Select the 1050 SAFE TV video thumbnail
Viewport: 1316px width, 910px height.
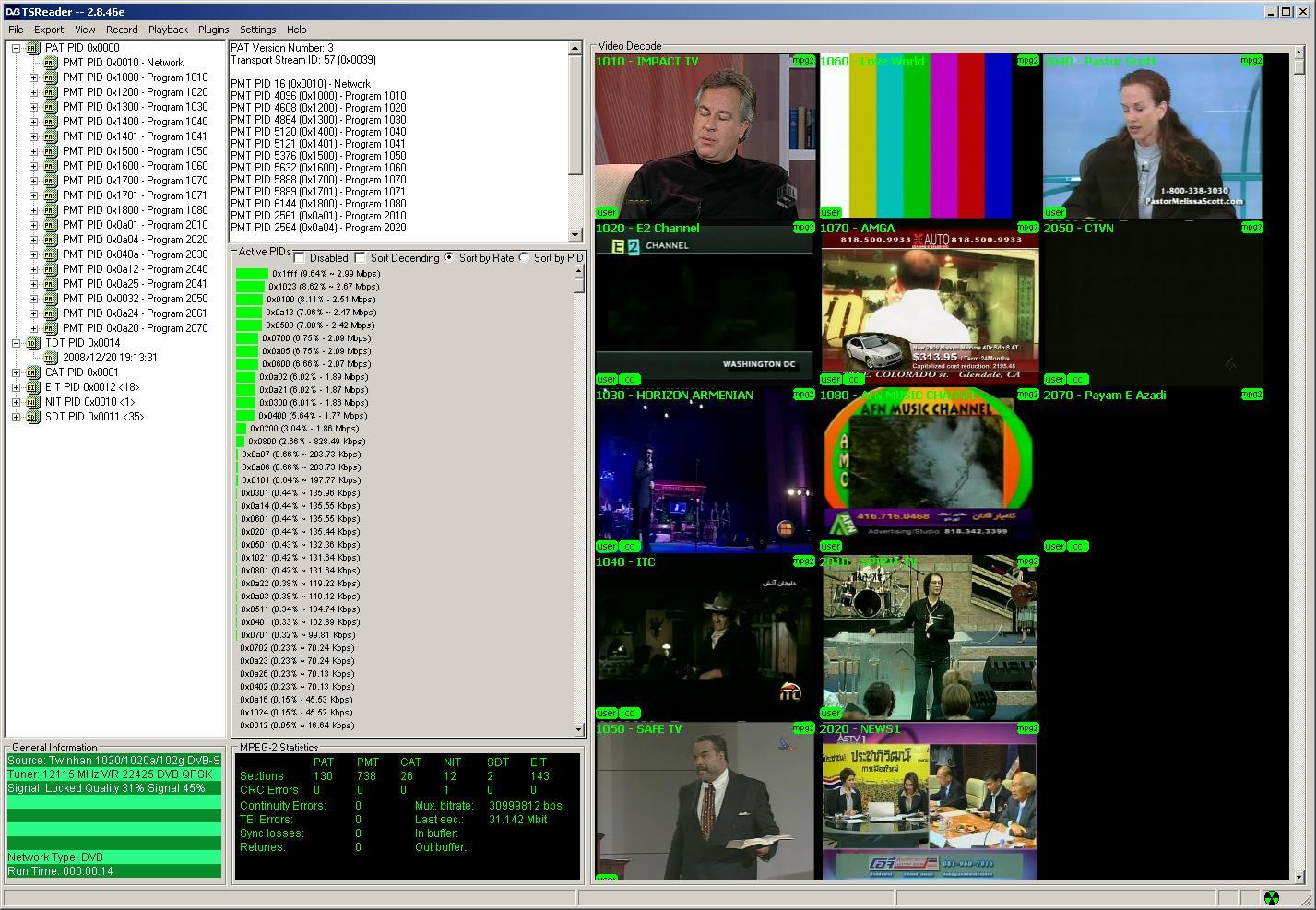705,801
